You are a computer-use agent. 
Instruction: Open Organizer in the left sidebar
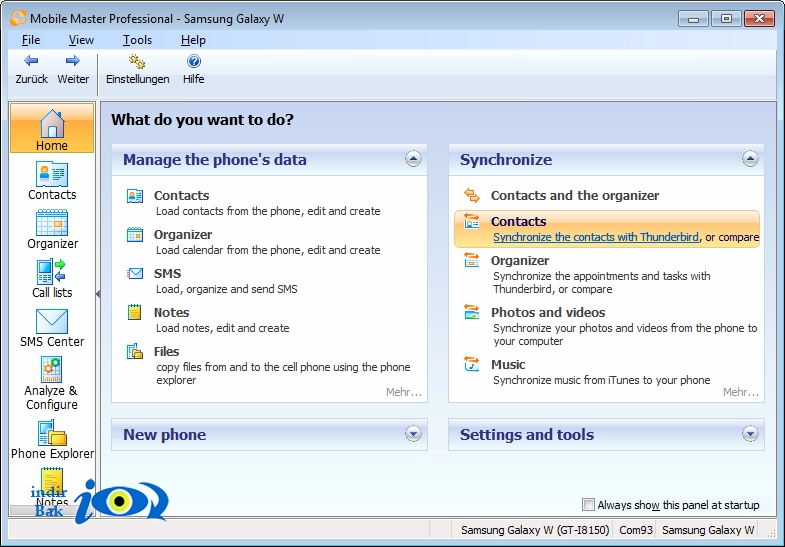tap(52, 229)
